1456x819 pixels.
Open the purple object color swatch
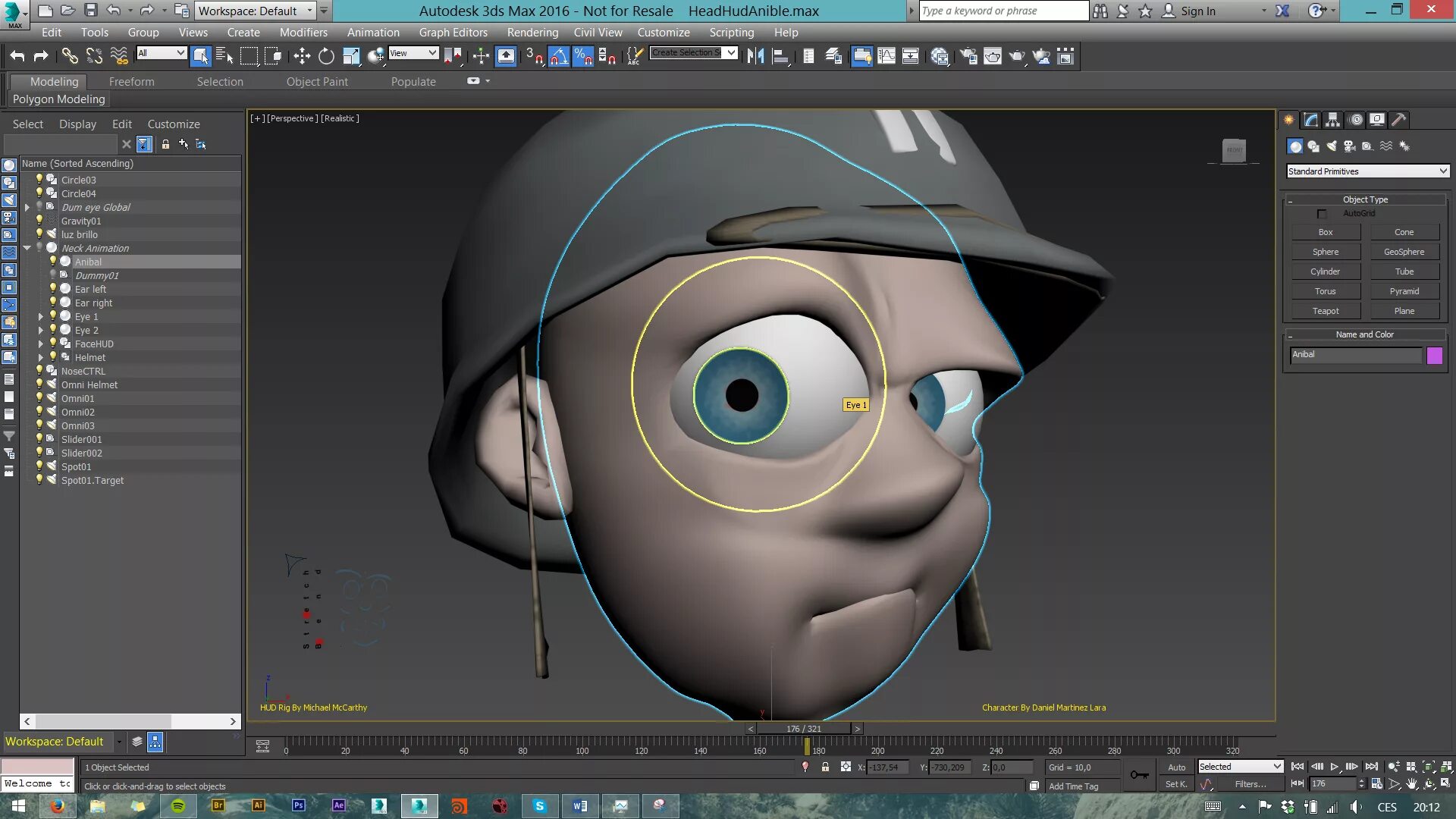(1434, 356)
